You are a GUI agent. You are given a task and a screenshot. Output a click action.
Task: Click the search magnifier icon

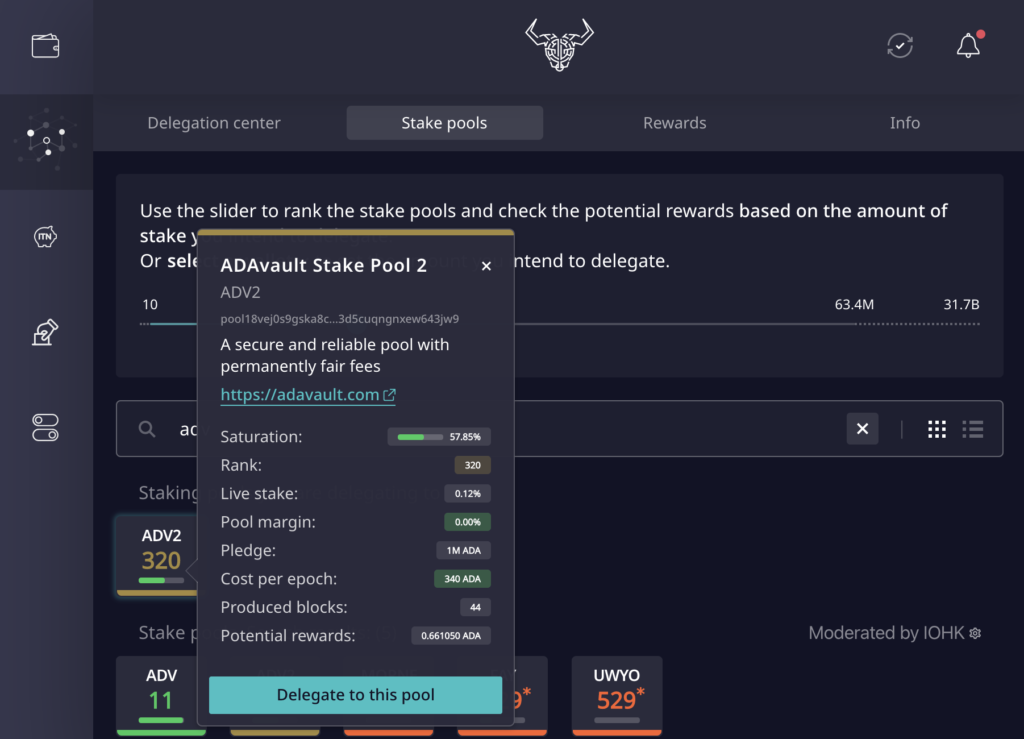pos(147,428)
